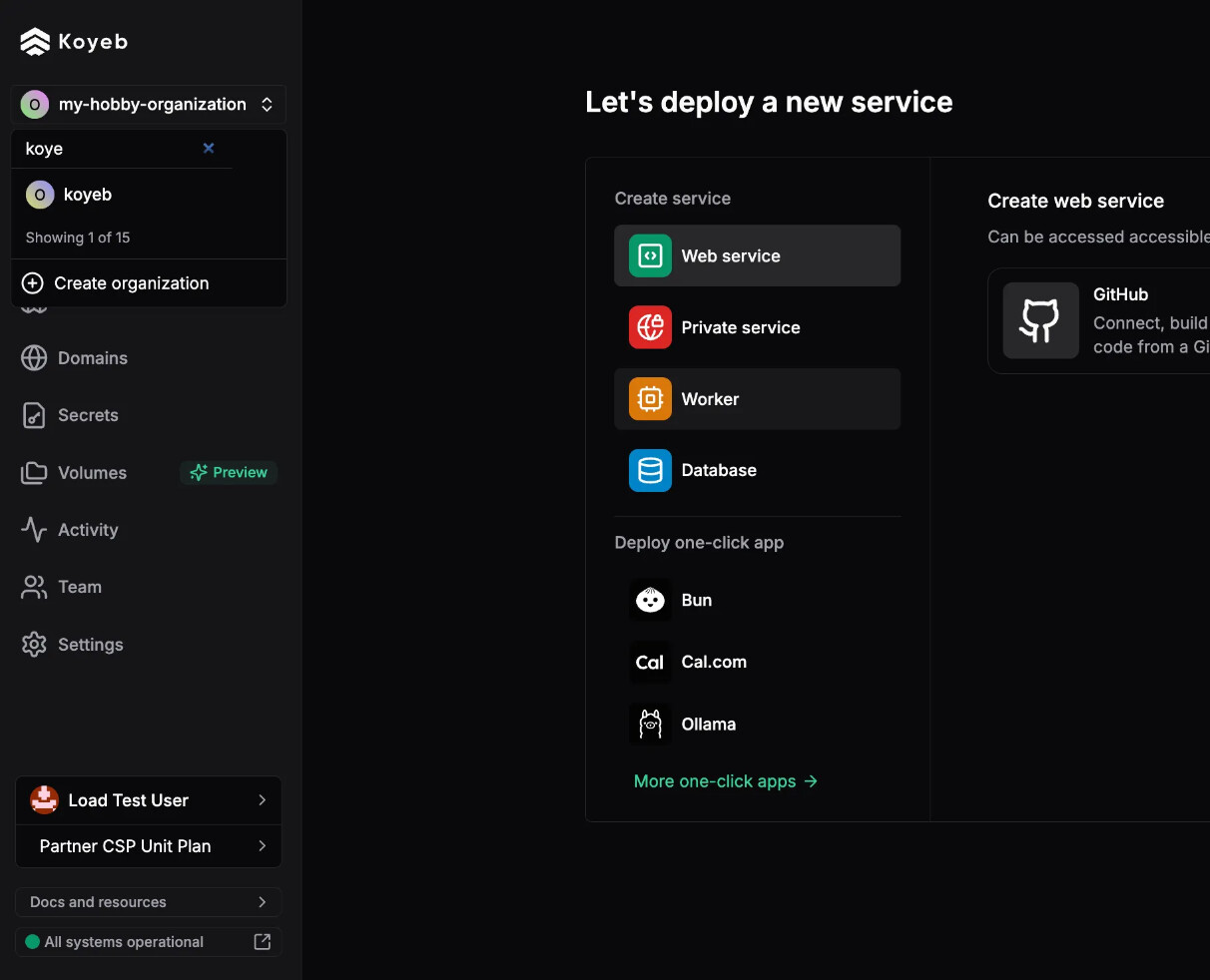Click the Create web service heading

tap(1076, 201)
